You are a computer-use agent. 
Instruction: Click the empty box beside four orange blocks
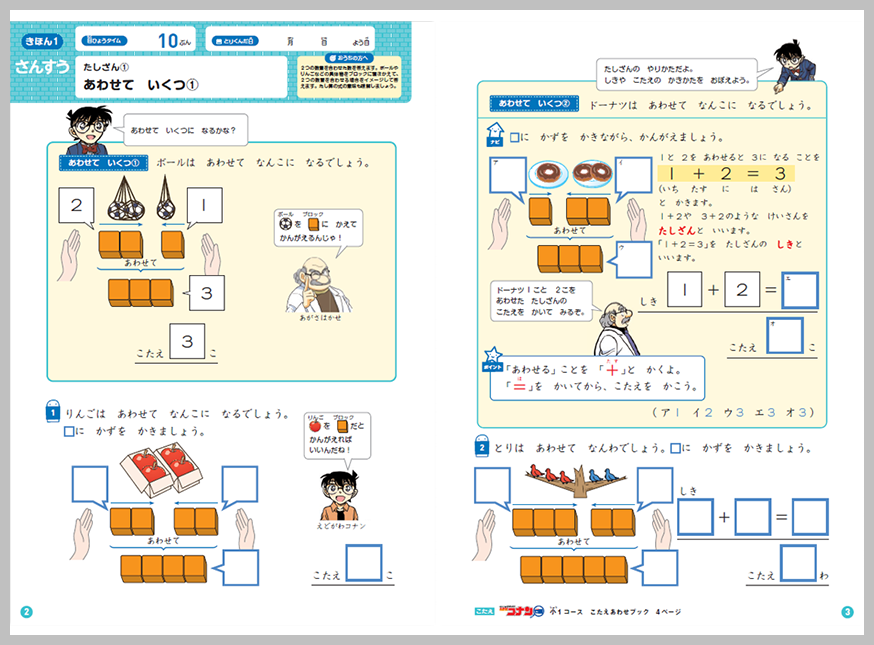[x=241, y=568]
